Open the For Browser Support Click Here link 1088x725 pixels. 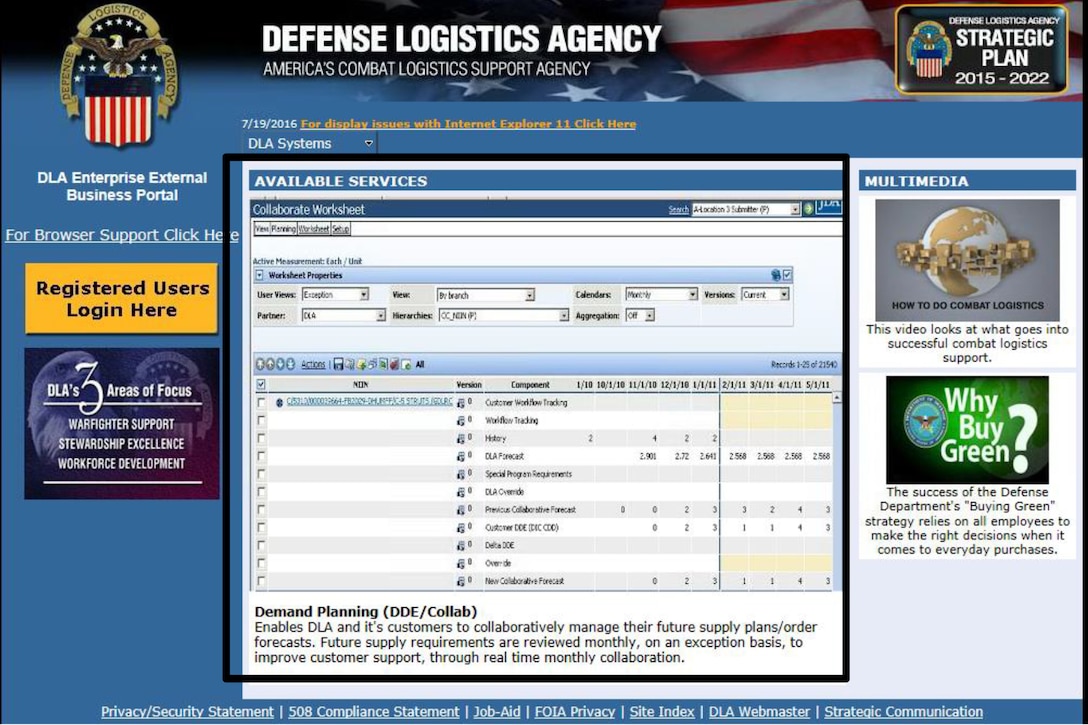[121, 234]
